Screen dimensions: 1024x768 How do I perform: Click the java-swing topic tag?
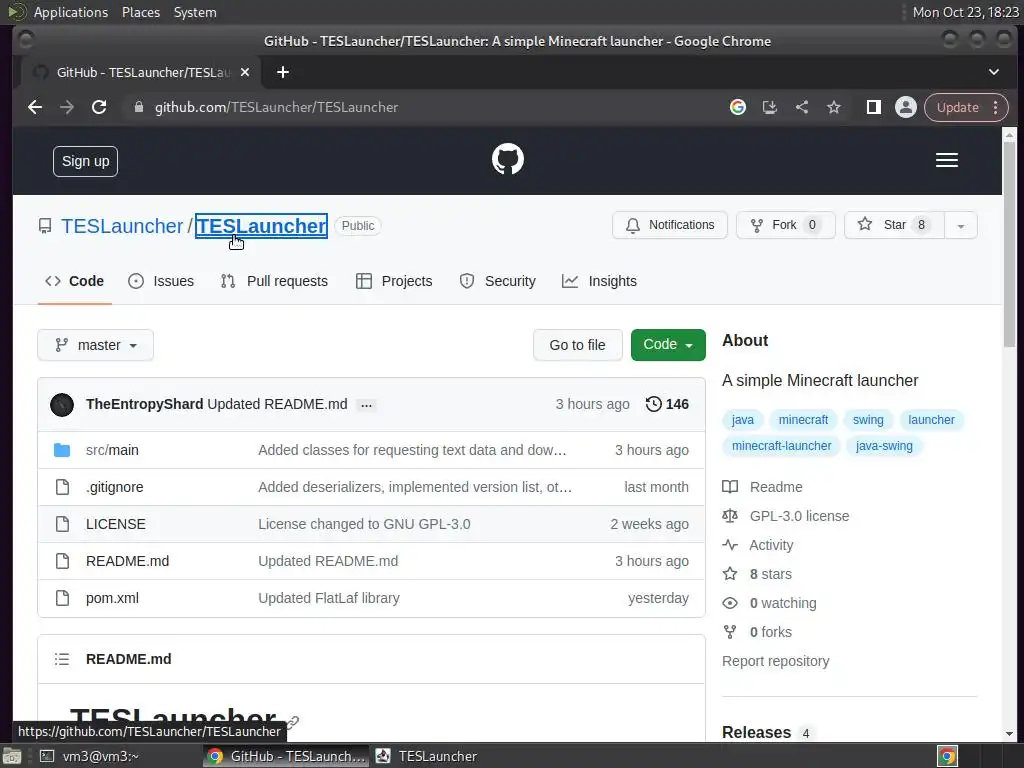pyautogui.click(x=884, y=446)
